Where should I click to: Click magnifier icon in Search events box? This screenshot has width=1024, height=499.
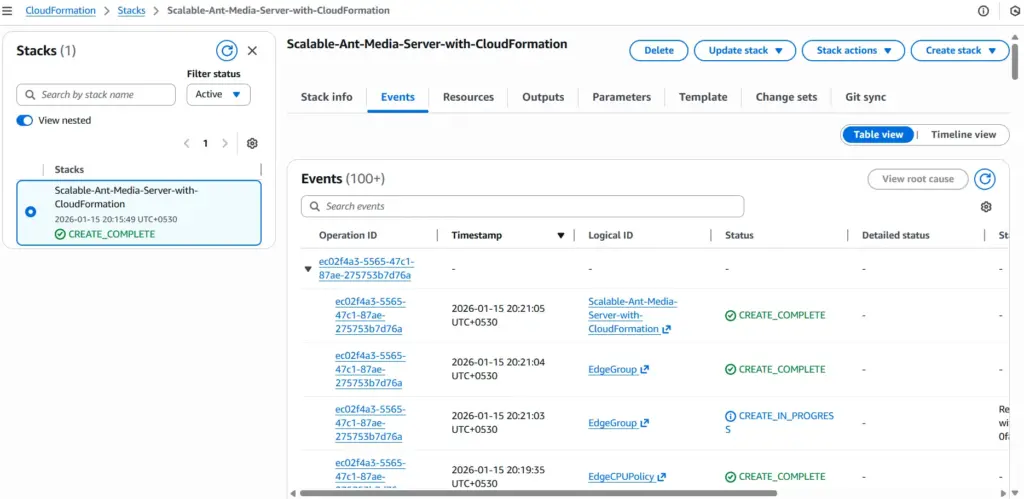coord(314,206)
